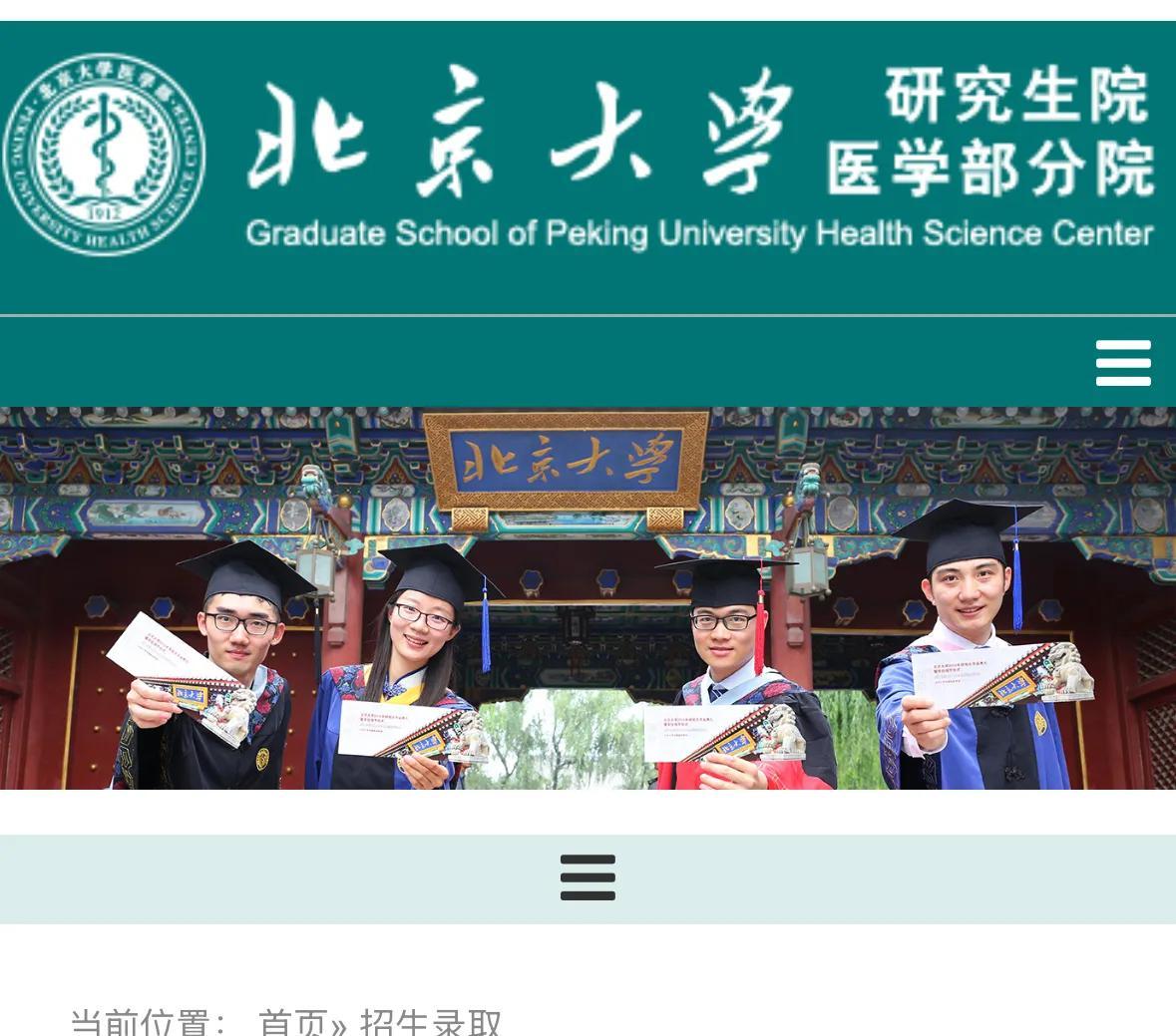Viewport: 1176px width, 1036px height.
Task: Click the serpent staff emblem in seal center
Action: click(x=104, y=147)
